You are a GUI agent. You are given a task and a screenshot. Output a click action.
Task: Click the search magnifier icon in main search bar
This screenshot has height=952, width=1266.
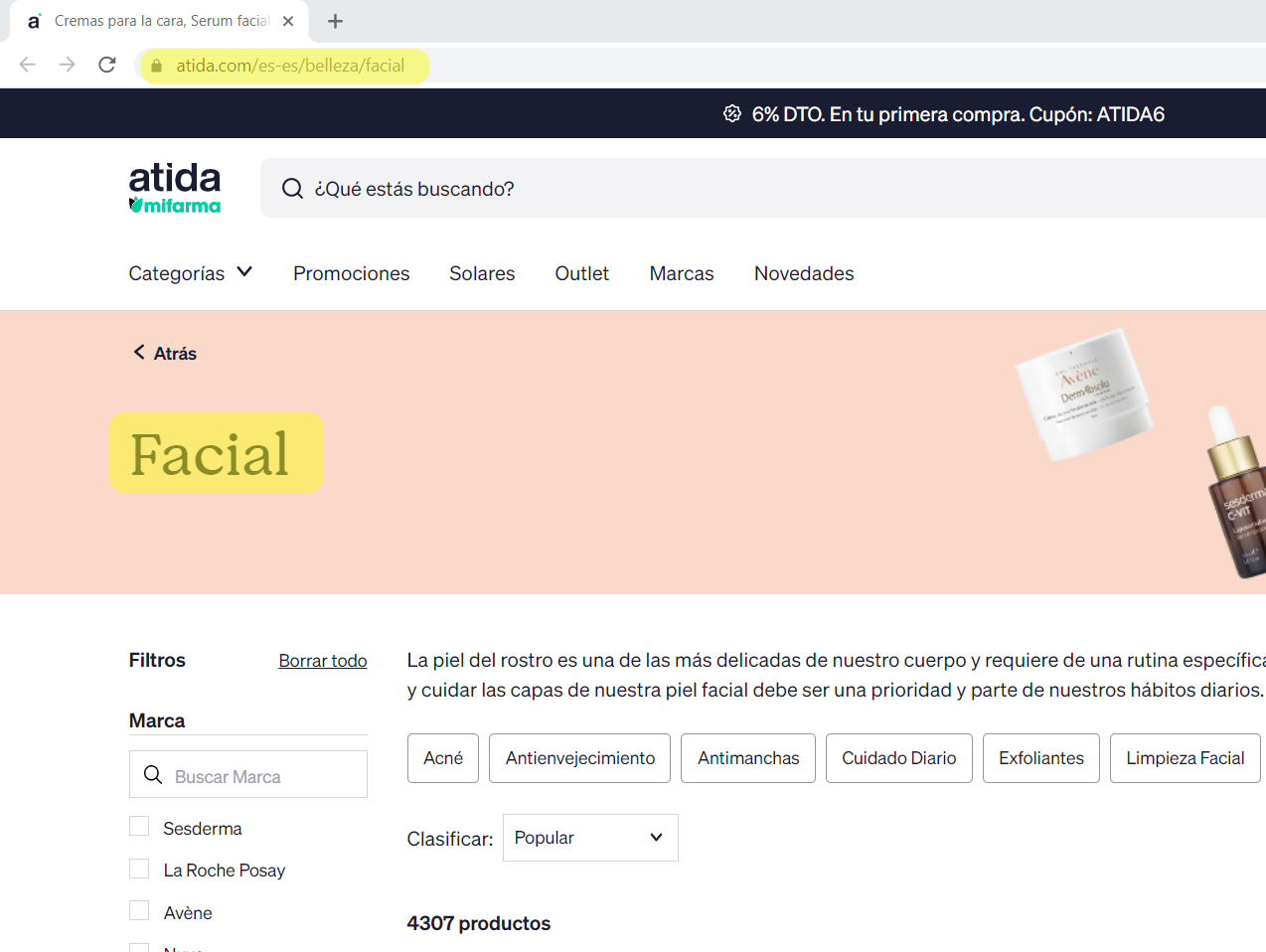pos(292,189)
